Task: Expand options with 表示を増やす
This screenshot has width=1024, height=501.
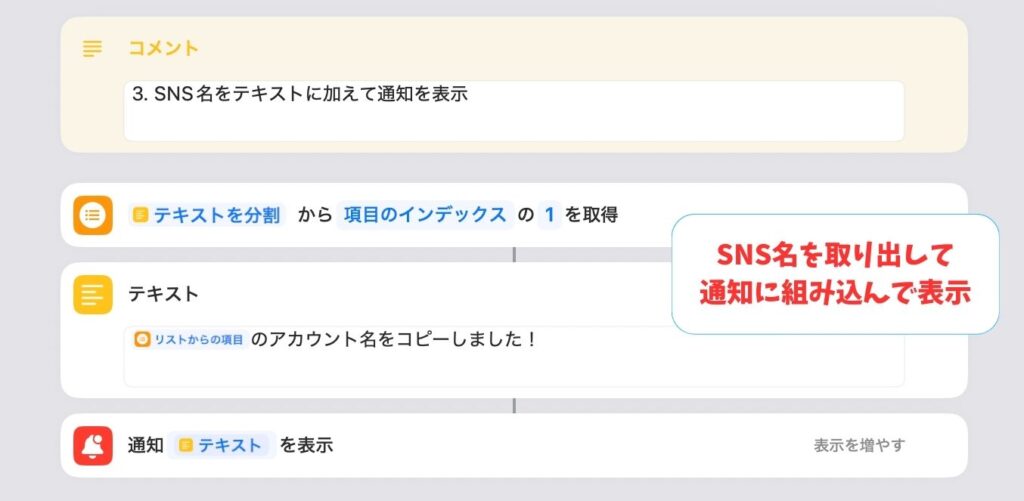Action: [859, 445]
